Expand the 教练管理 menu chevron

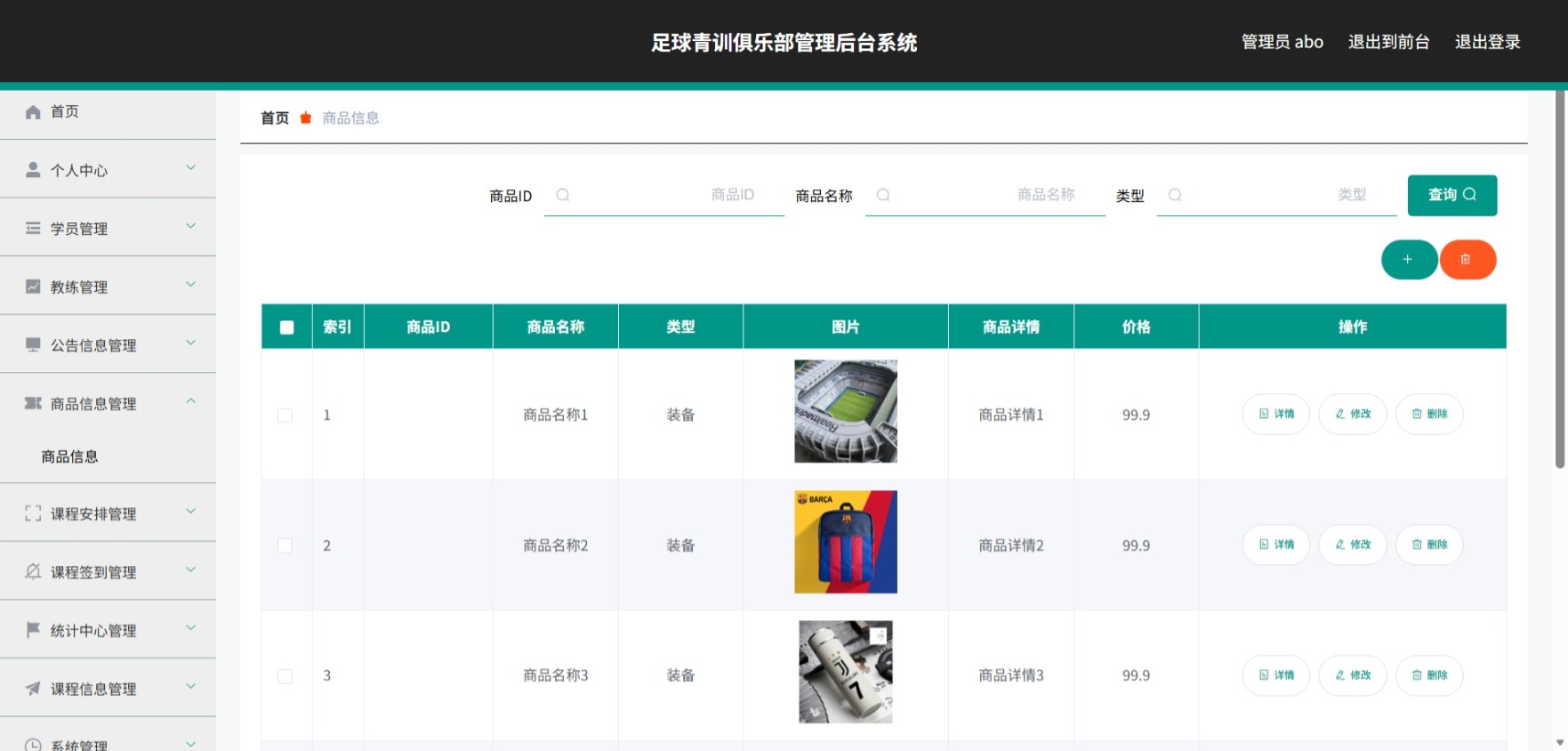coord(190,285)
